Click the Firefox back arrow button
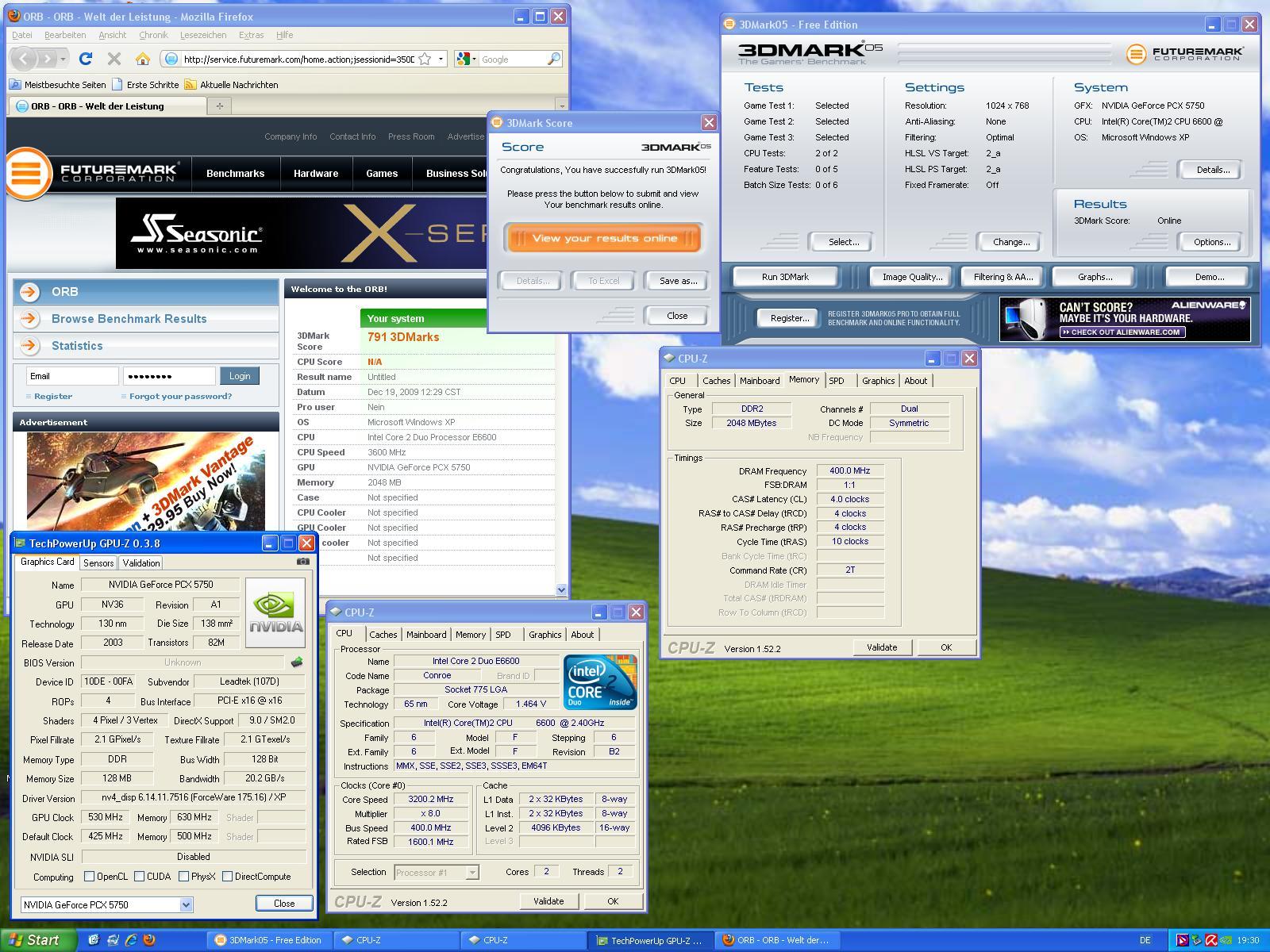Image resolution: width=1270 pixels, height=952 pixels. (25, 59)
